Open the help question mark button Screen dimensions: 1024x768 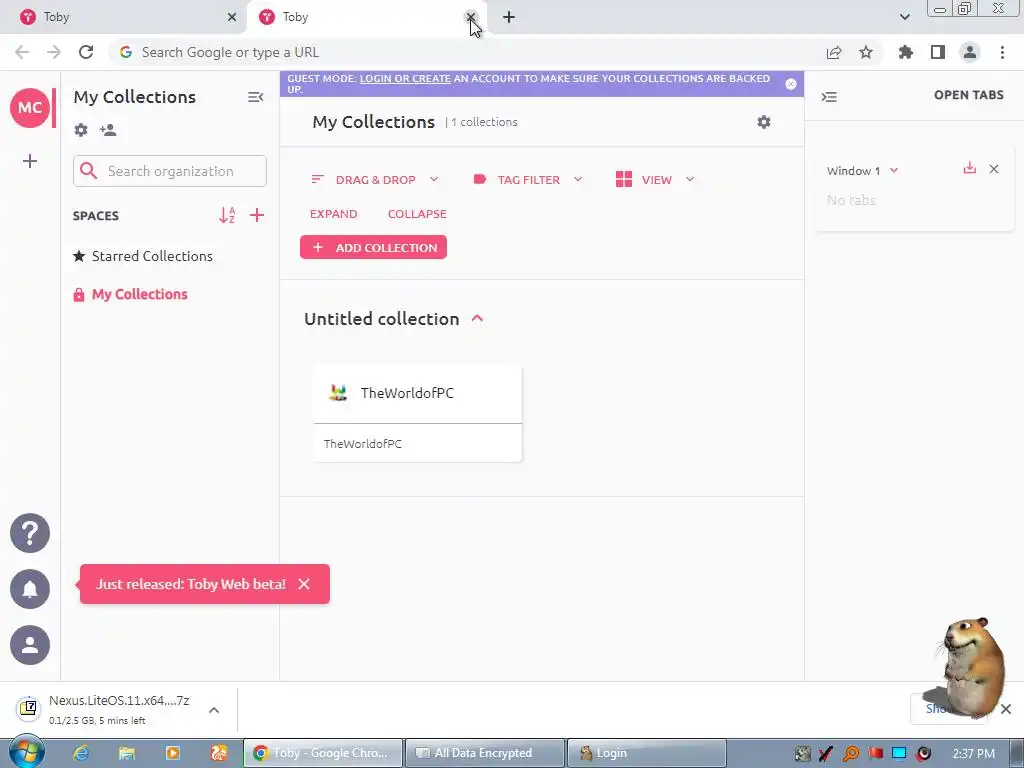(29, 533)
